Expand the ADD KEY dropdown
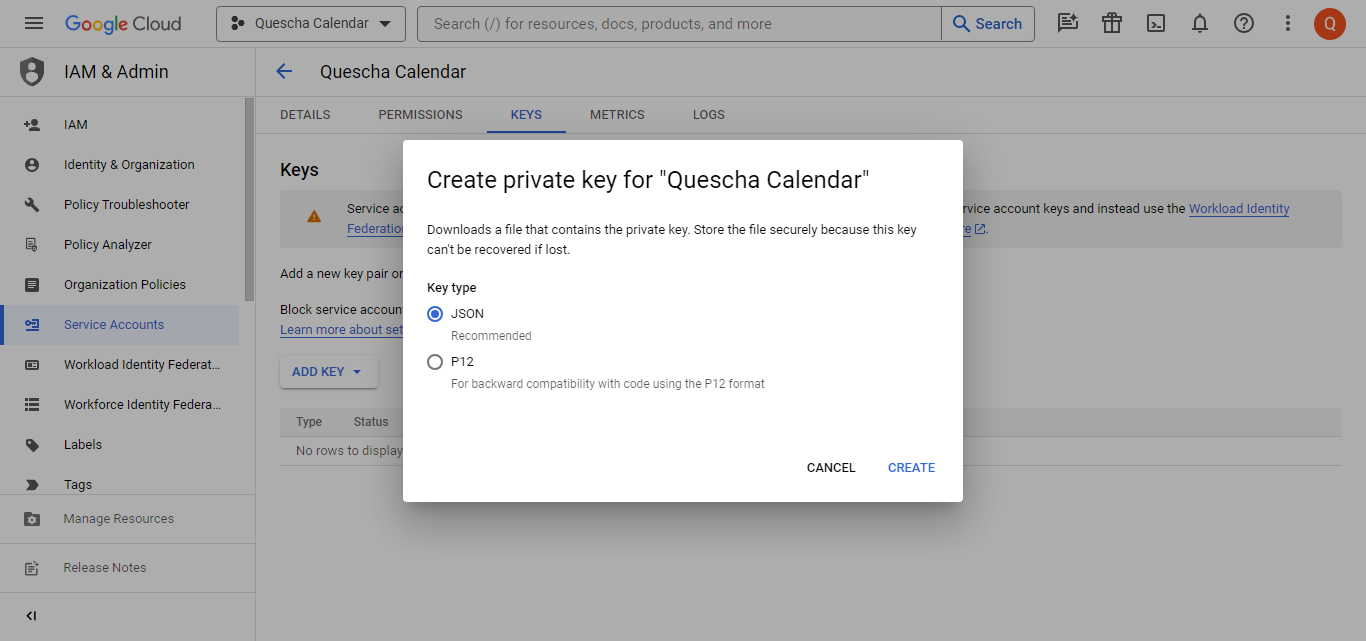The height and width of the screenshot is (641, 1366). click(328, 372)
